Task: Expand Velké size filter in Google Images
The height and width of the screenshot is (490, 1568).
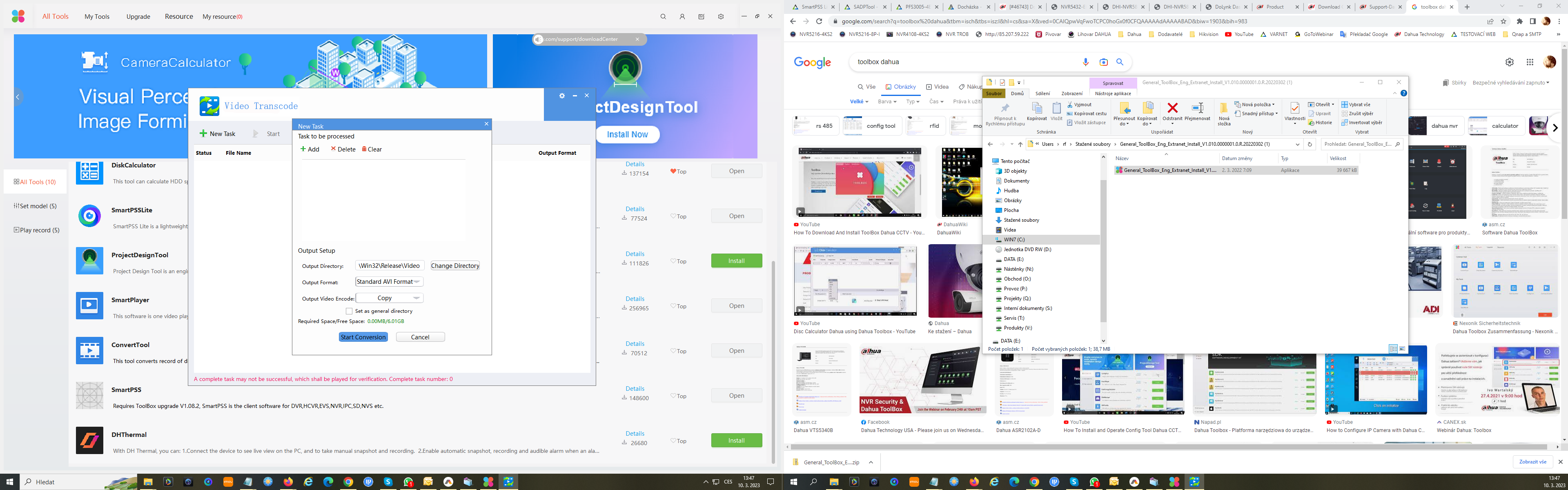Action: (x=859, y=102)
